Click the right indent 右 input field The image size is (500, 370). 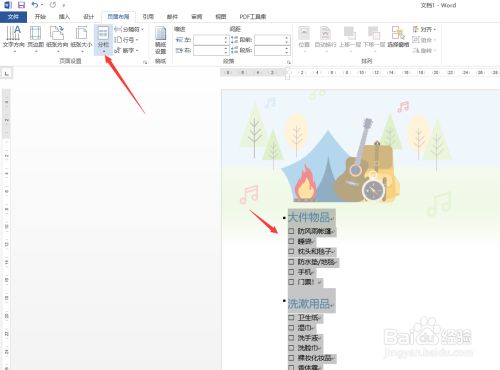(x=211, y=51)
